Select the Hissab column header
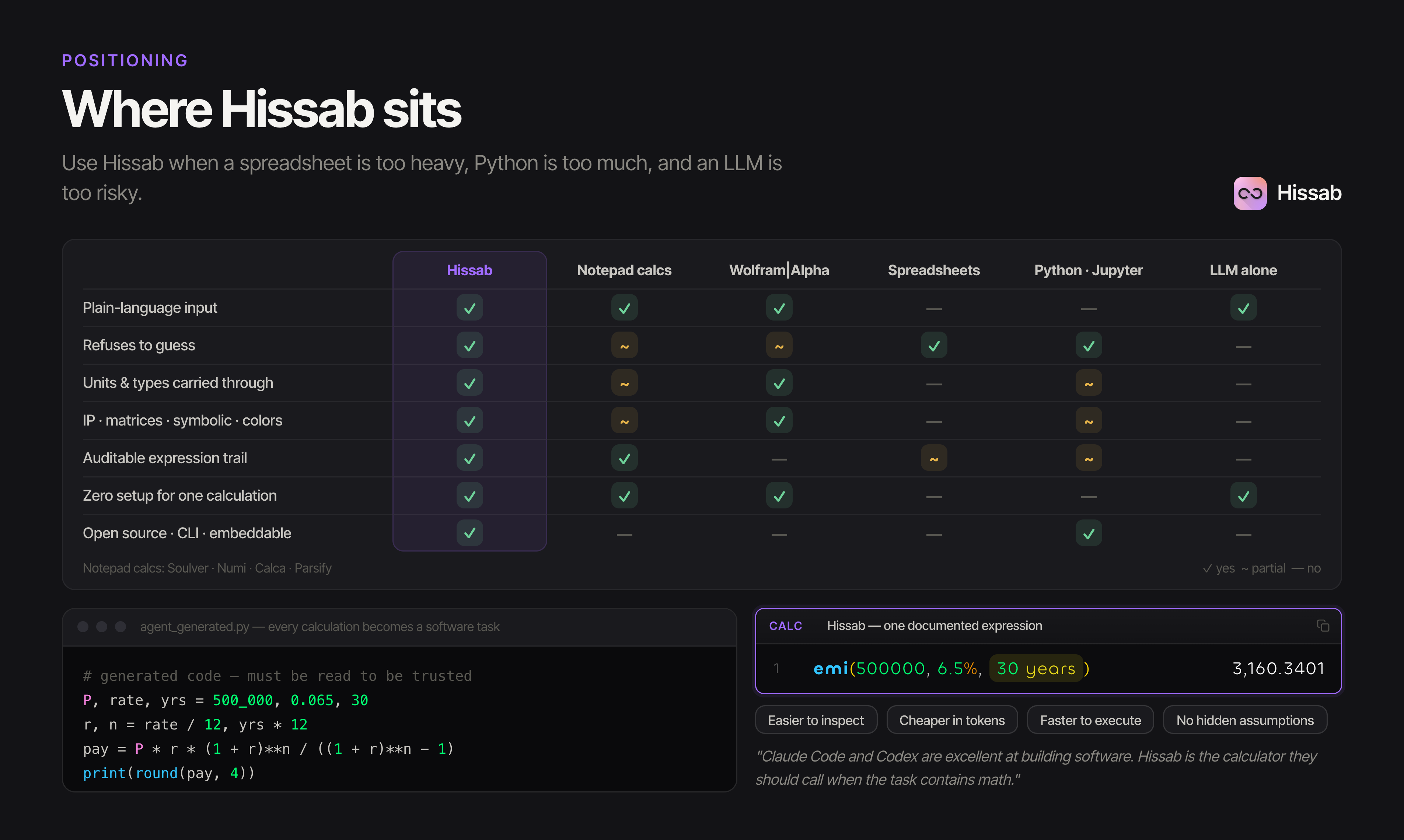1404x840 pixels. (x=469, y=270)
